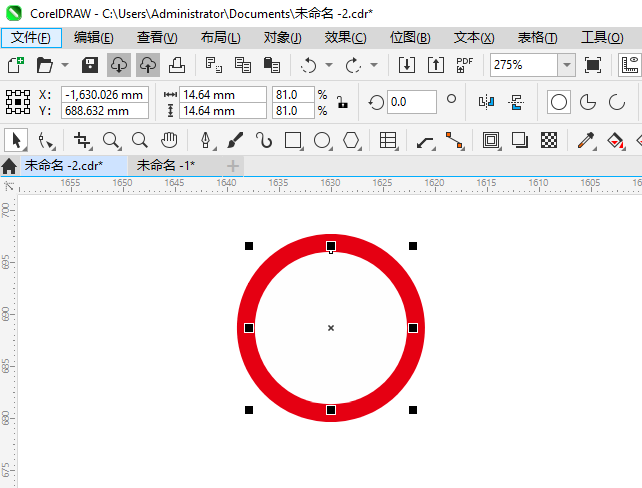Select the Shape edit tool
Screen dimensions: 642x488
click(45, 140)
